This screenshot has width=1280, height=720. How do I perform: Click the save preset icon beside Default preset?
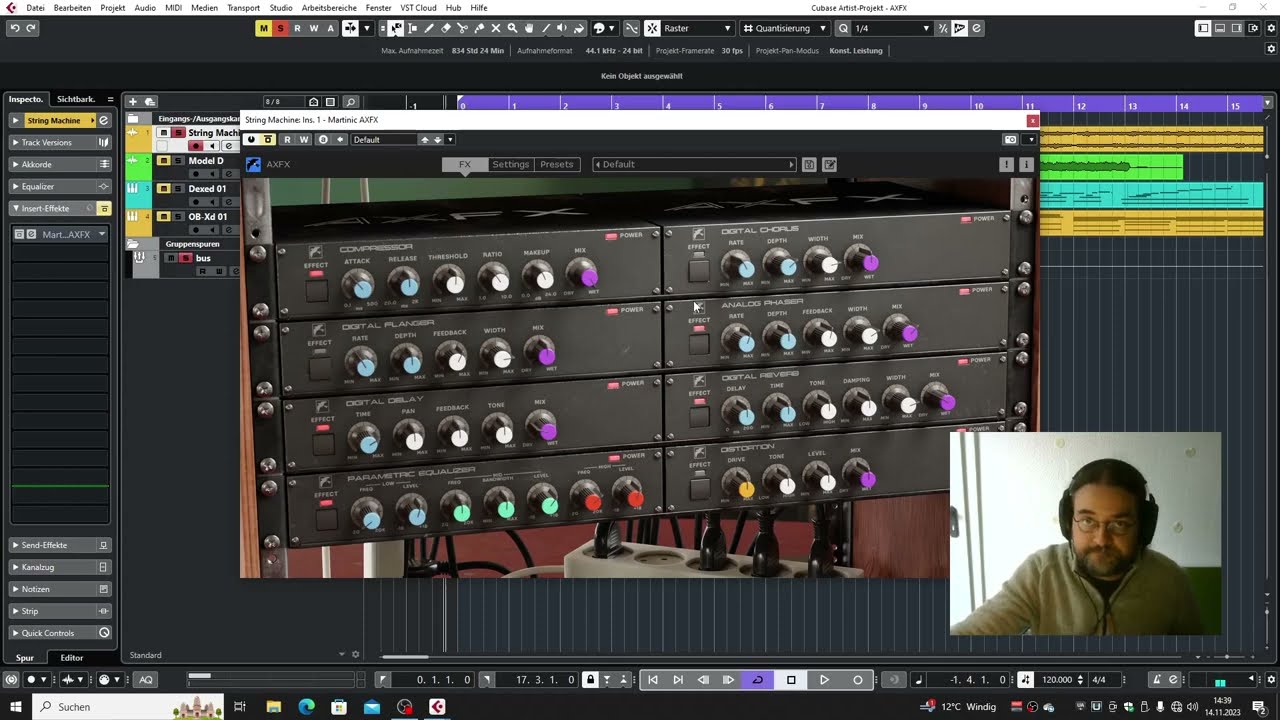click(809, 164)
